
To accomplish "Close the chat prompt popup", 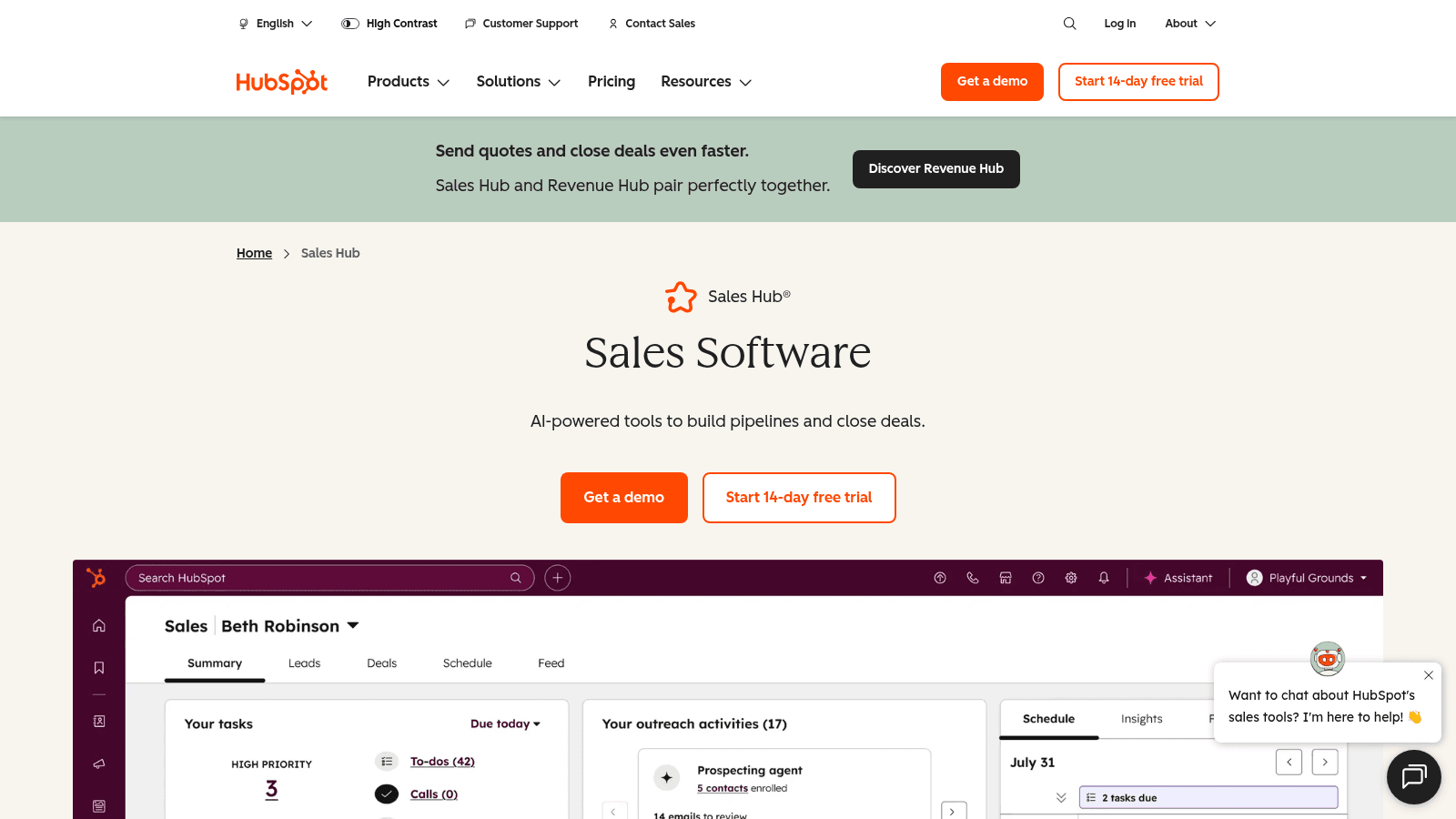I will pyautogui.click(x=1429, y=675).
